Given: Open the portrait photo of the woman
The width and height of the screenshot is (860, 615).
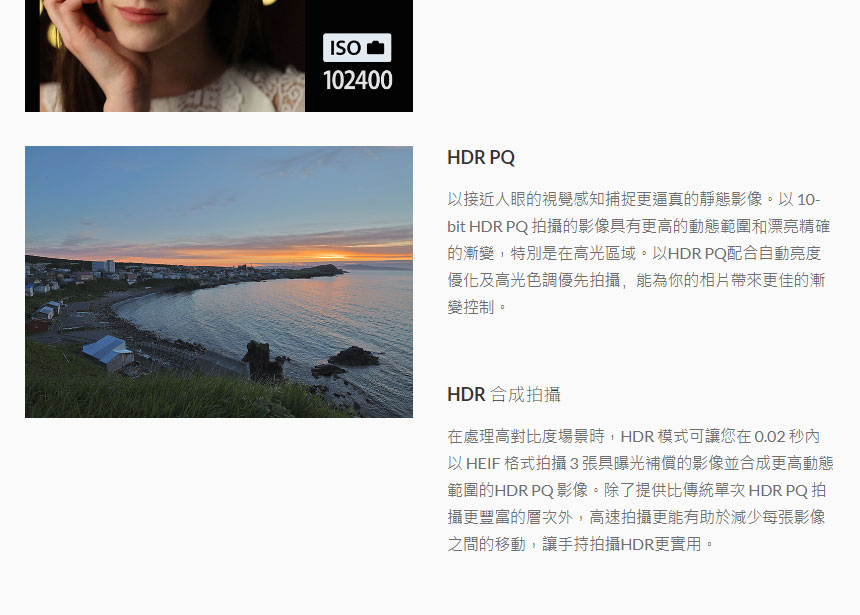Looking at the screenshot, I should coord(219,56).
